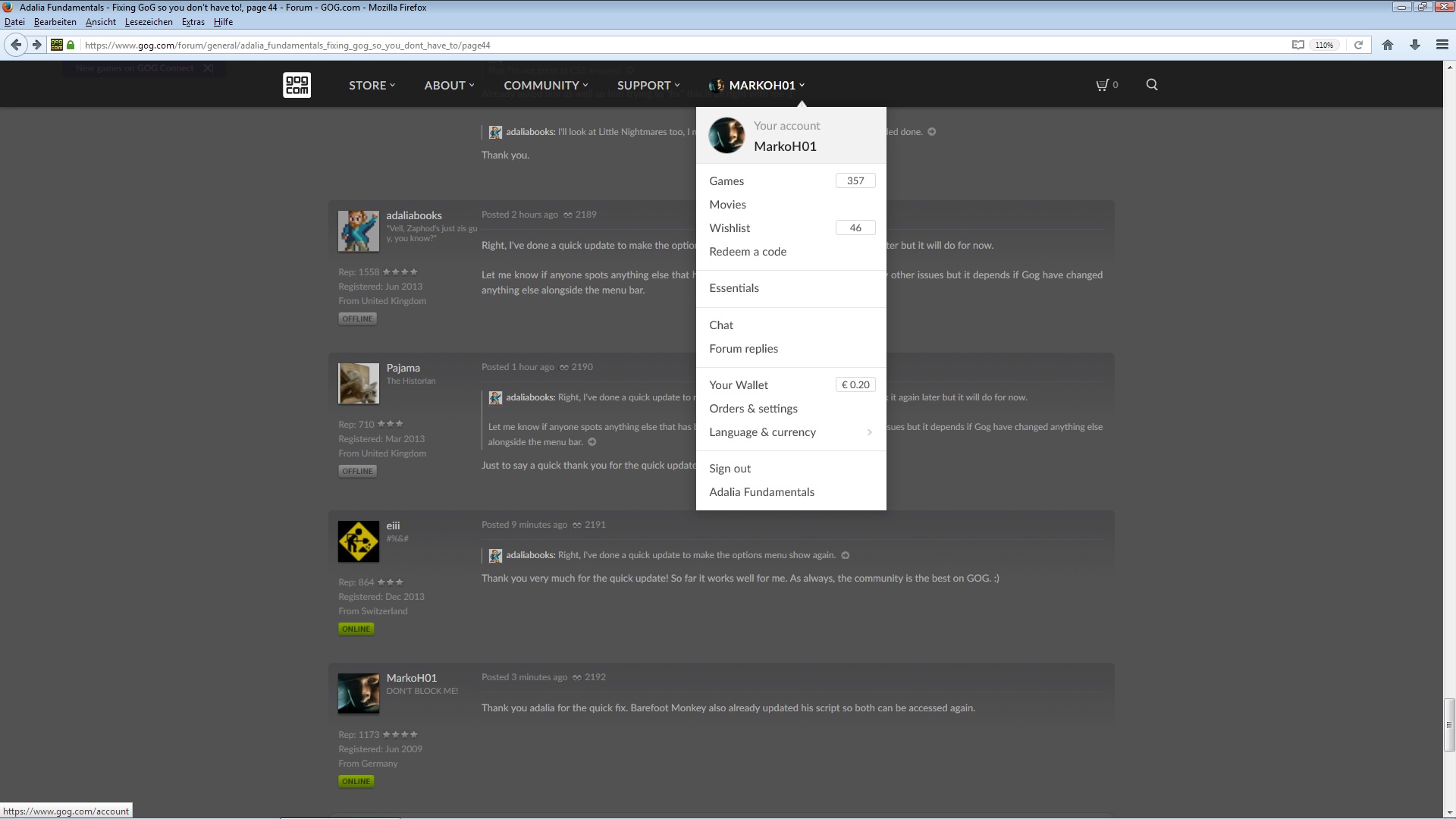Click the site search magnifier icon
The height and width of the screenshot is (819, 1456).
point(1152,85)
